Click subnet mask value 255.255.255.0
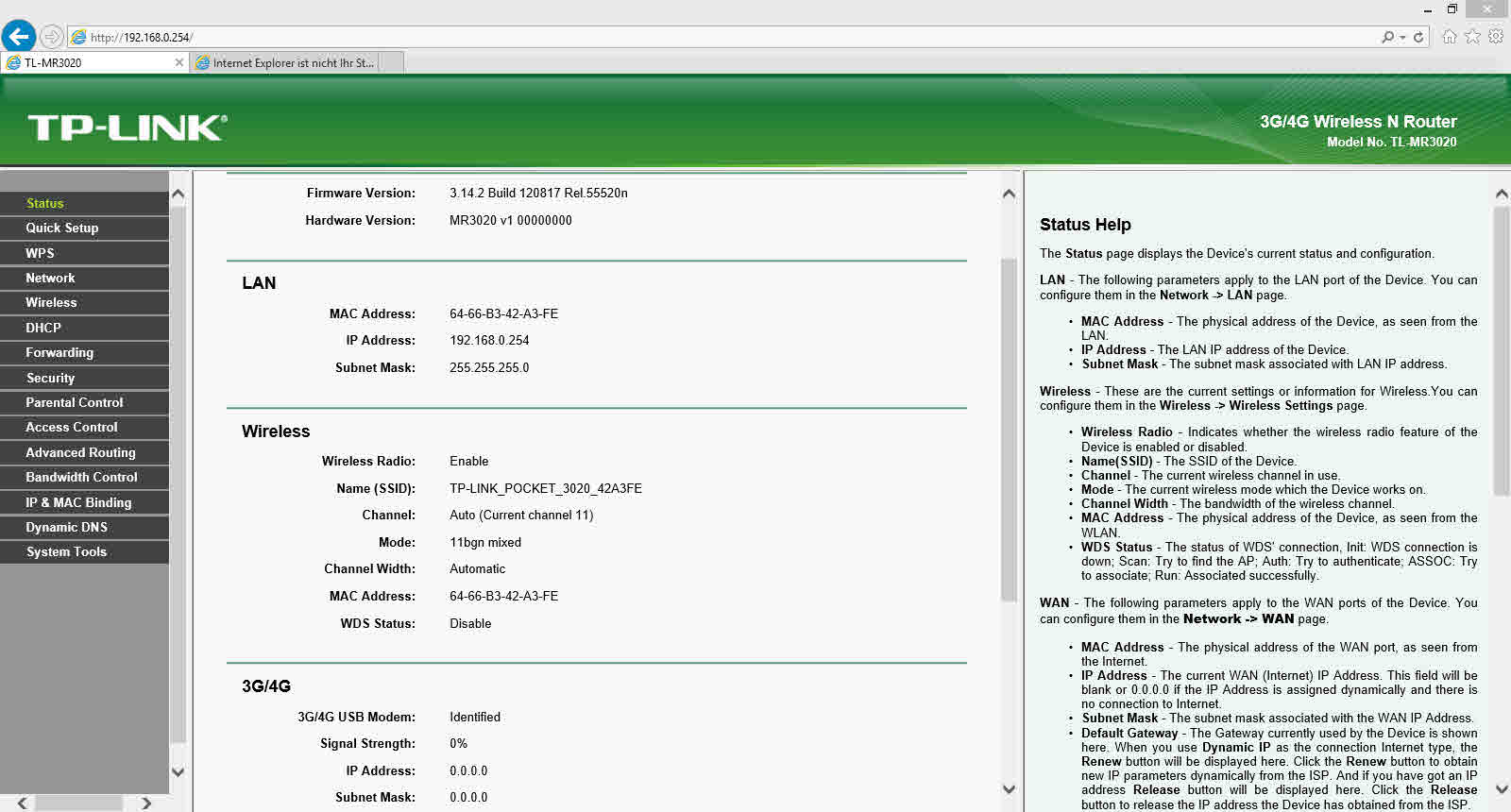 [489, 367]
